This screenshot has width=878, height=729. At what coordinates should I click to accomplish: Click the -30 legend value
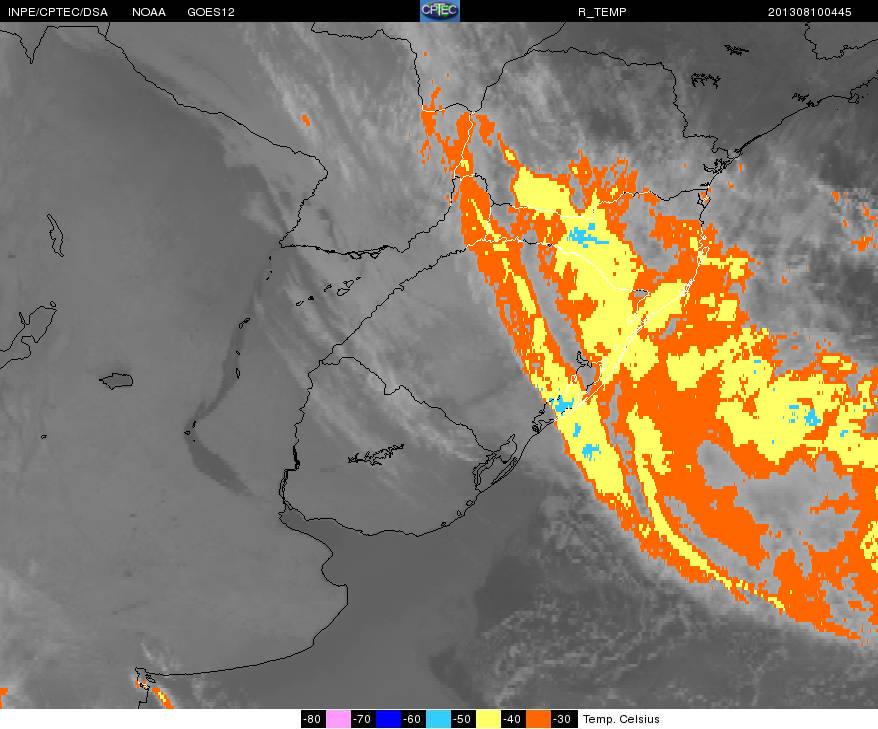tap(563, 719)
